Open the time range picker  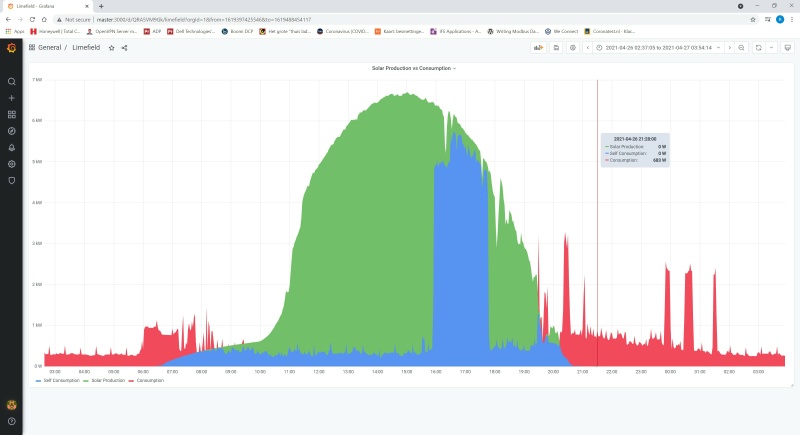(658, 47)
